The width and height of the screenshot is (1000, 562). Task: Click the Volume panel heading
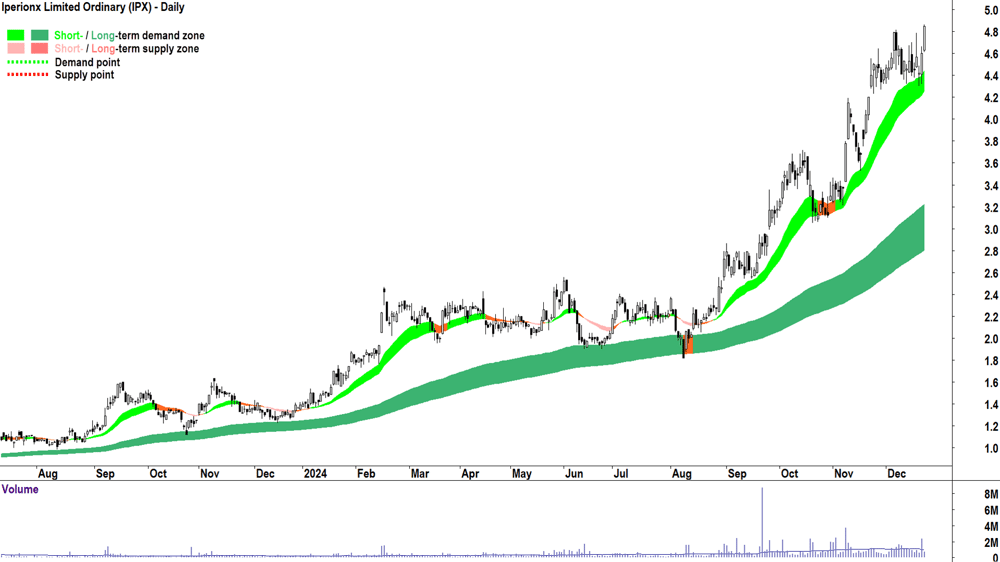20,489
